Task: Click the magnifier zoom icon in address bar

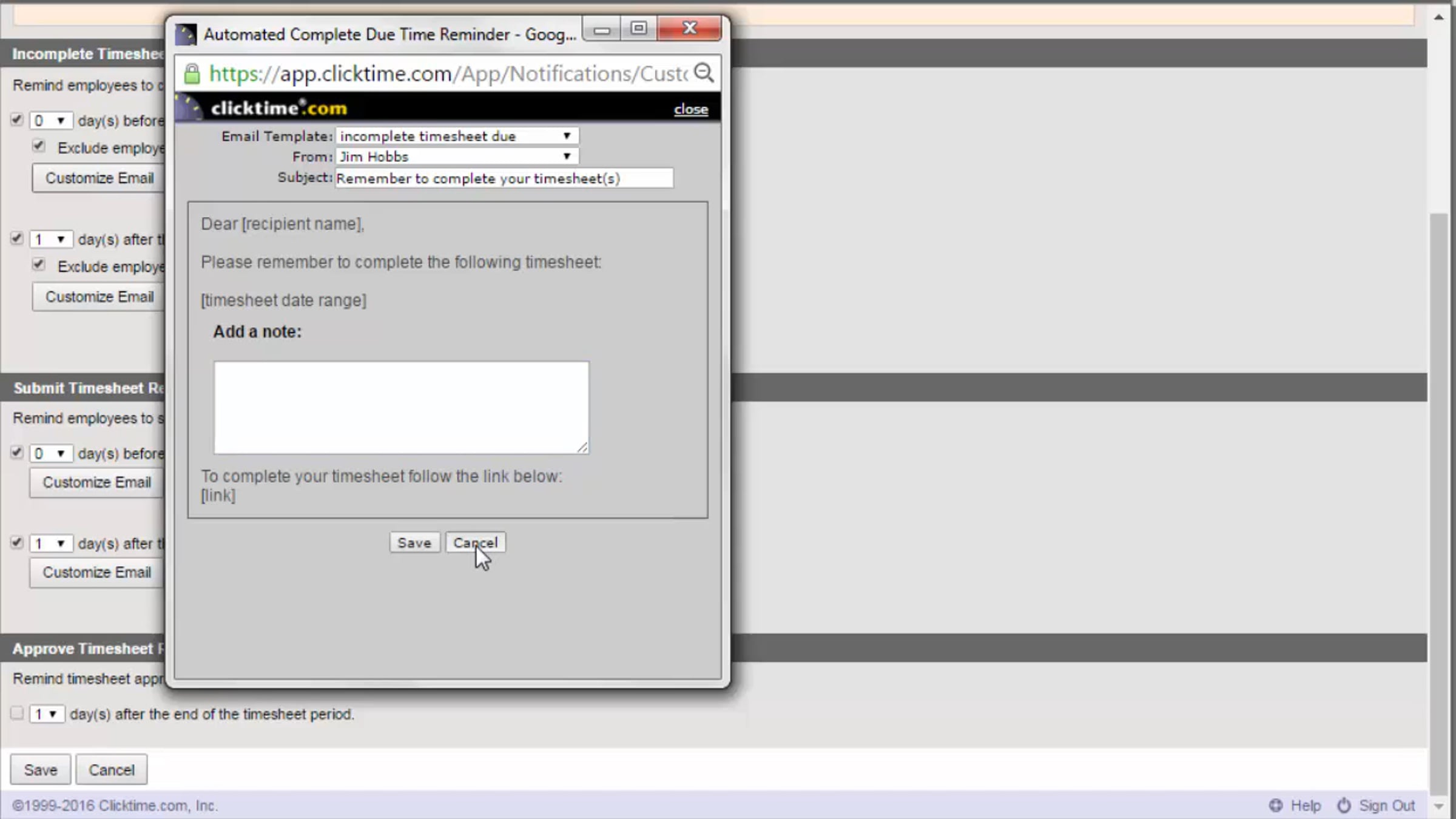Action: click(704, 73)
